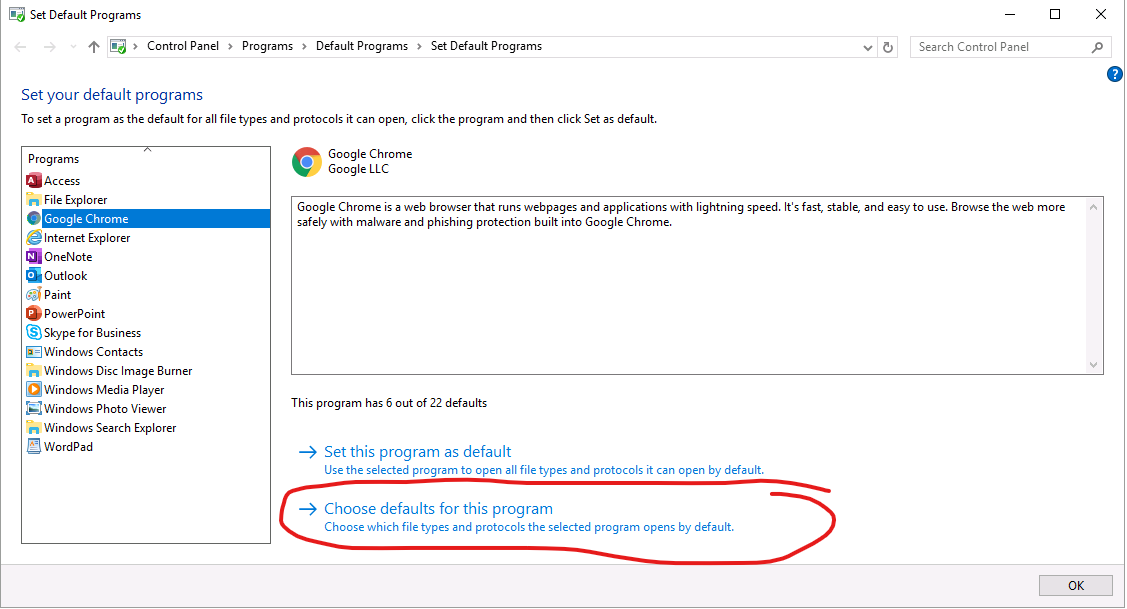Click the Windows Media Player icon

(34, 390)
